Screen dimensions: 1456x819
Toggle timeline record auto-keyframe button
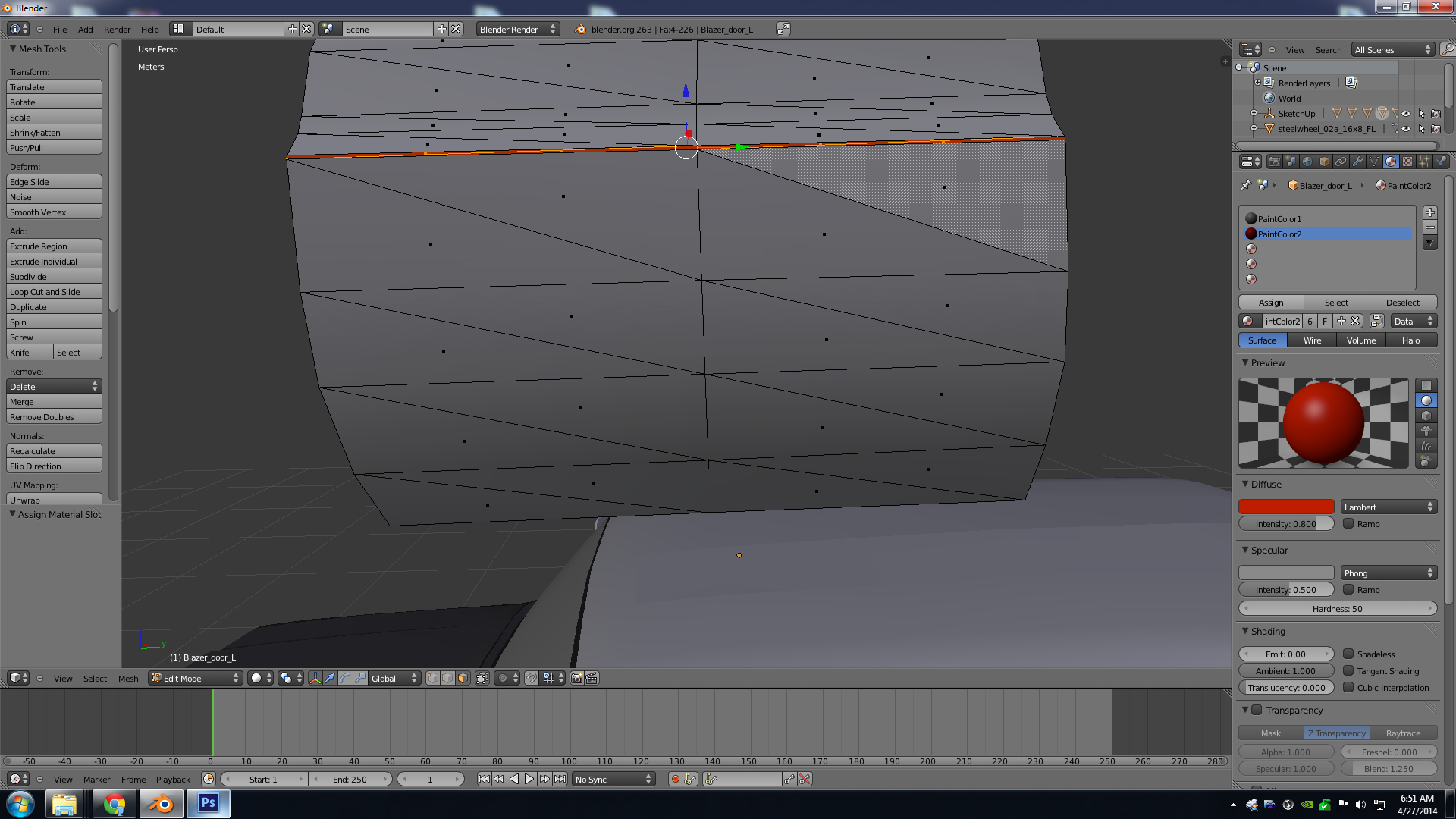[675, 779]
